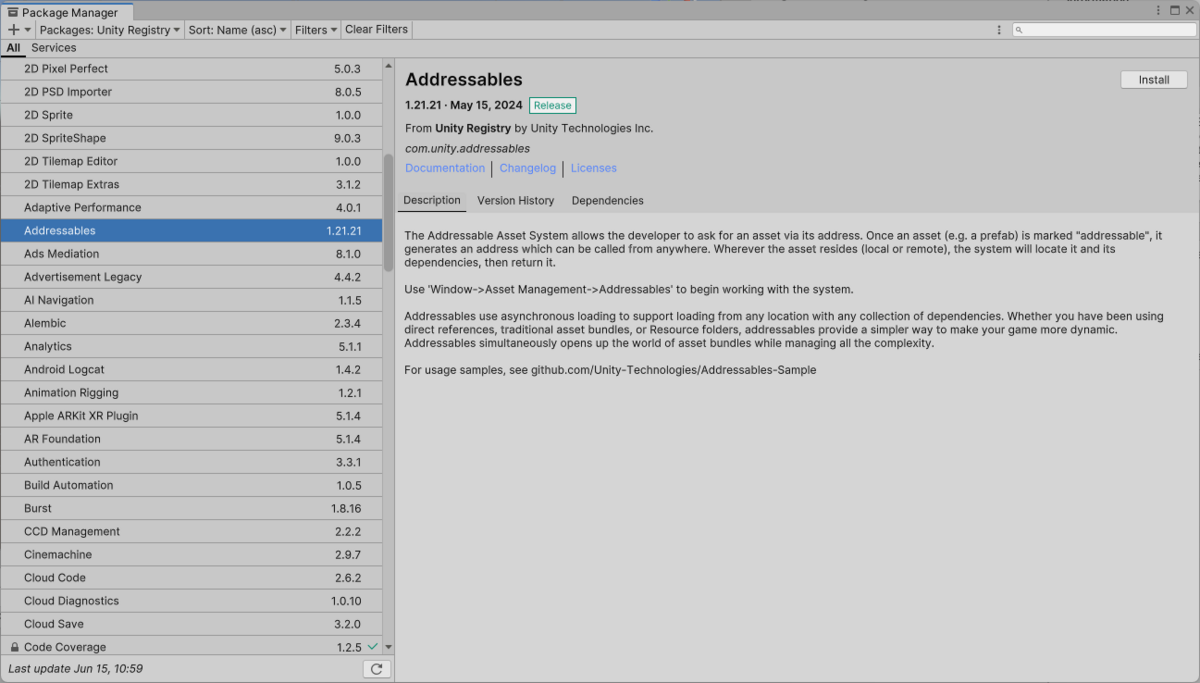Select 2D Sprite package
This screenshot has width=1200, height=683.
[x=191, y=115]
